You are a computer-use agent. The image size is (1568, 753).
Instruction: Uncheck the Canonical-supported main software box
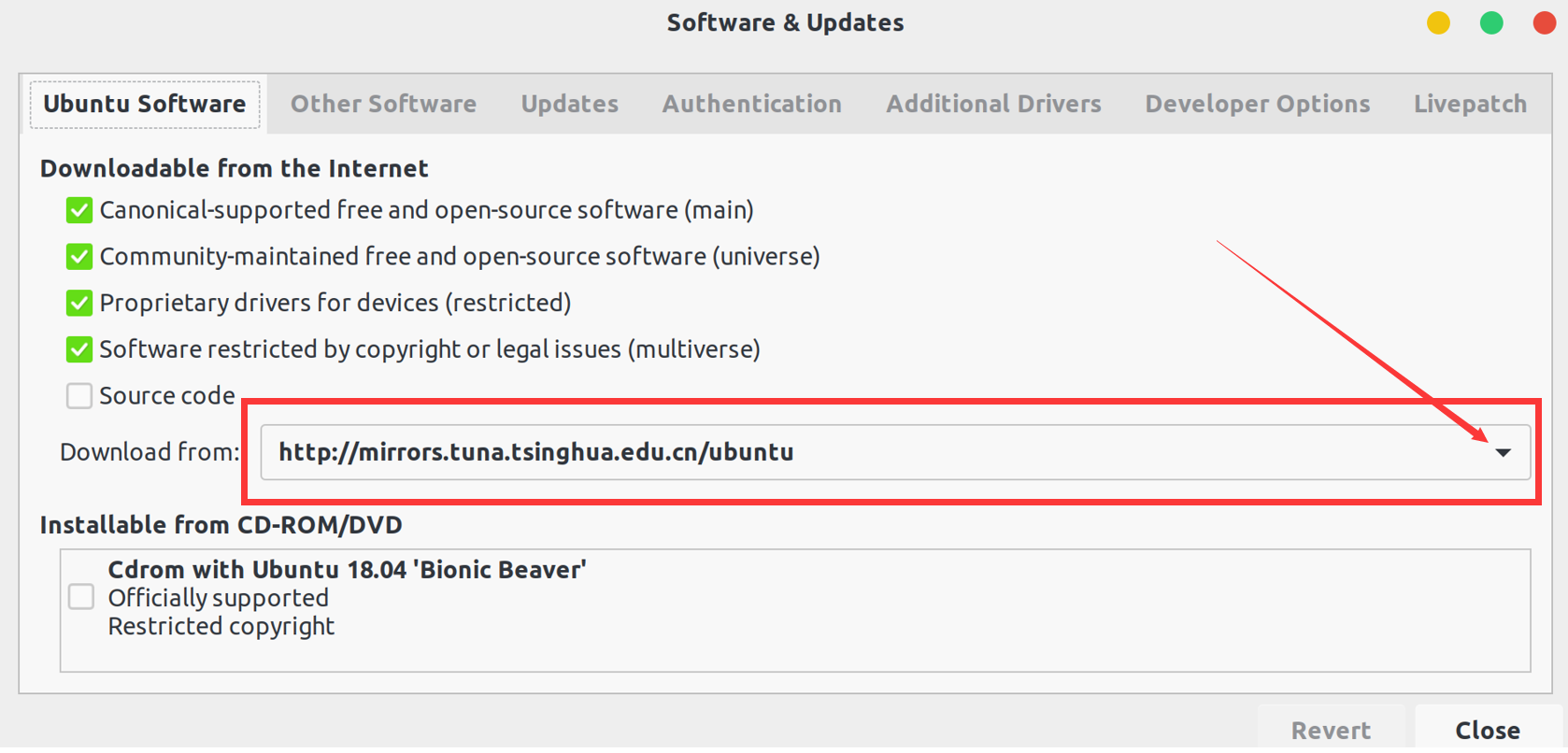tap(79, 210)
